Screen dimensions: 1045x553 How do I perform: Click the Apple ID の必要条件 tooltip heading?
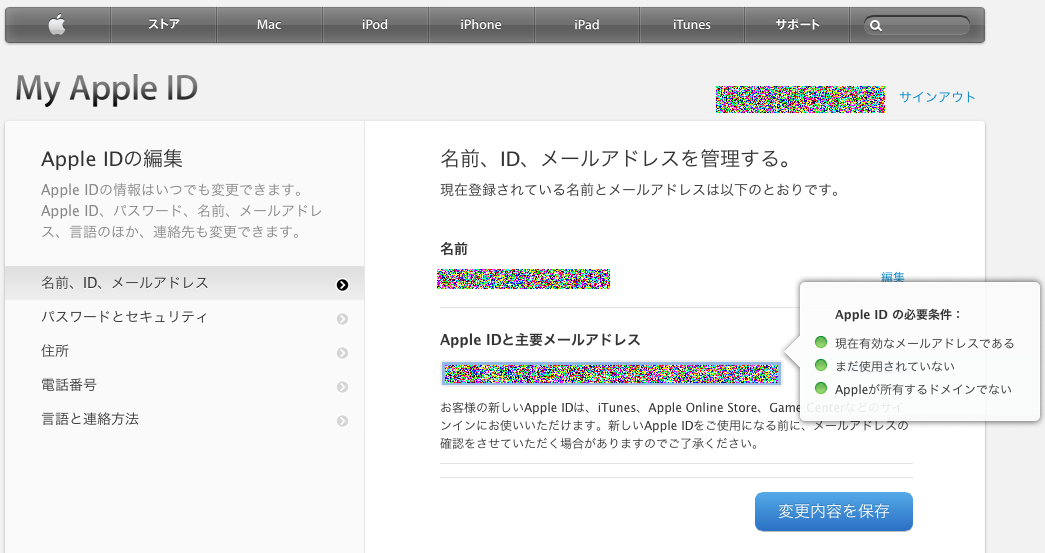coord(898,314)
